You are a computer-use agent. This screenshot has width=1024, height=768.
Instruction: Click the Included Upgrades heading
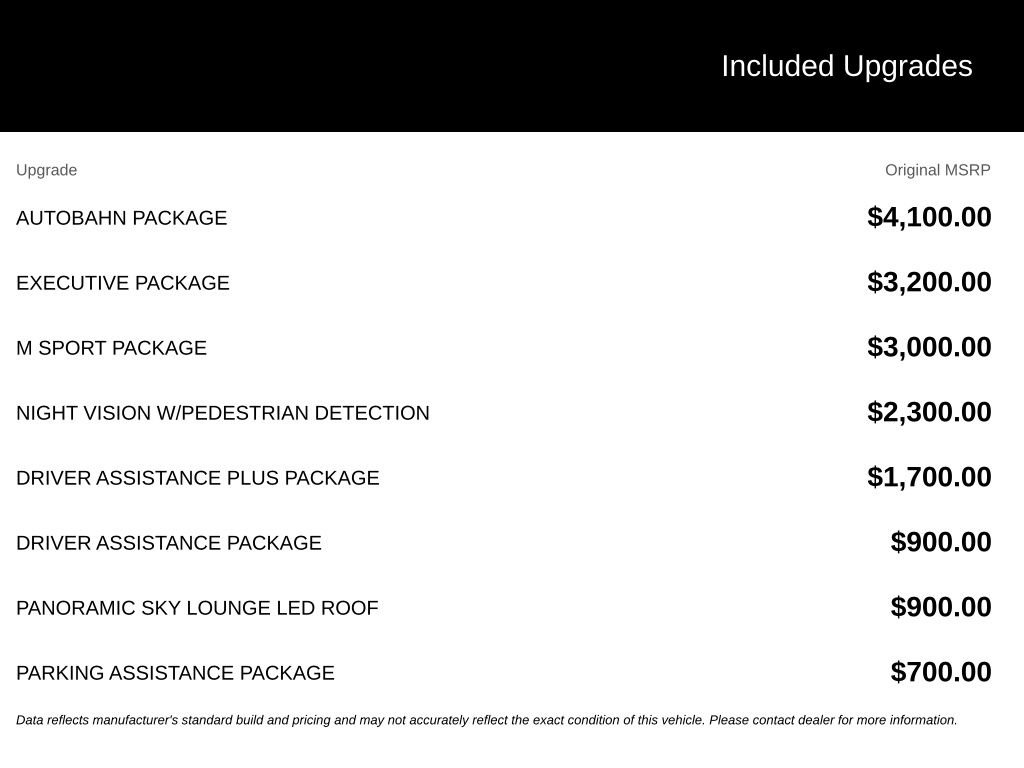click(x=846, y=67)
